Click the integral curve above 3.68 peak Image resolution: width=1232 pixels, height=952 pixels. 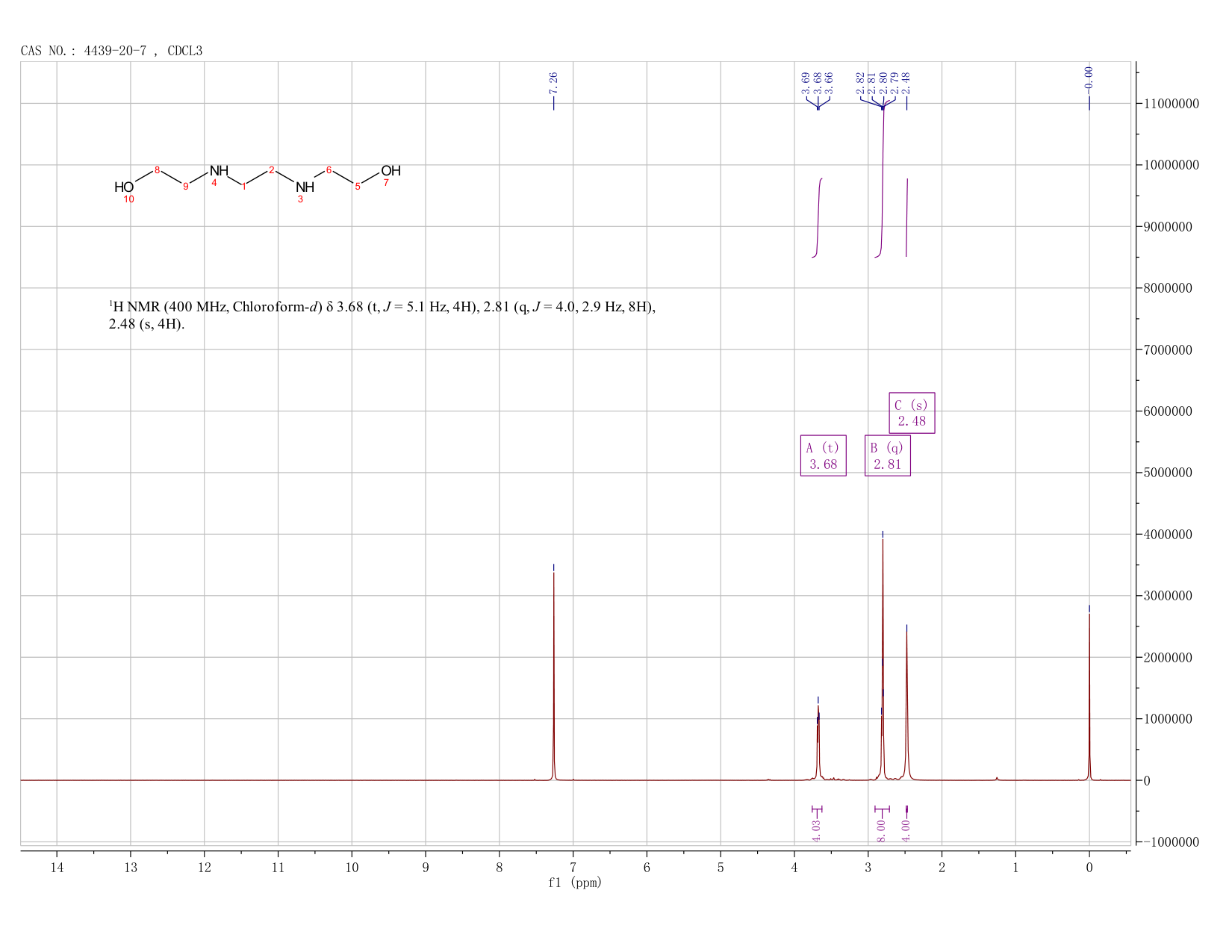click(818, 218)
